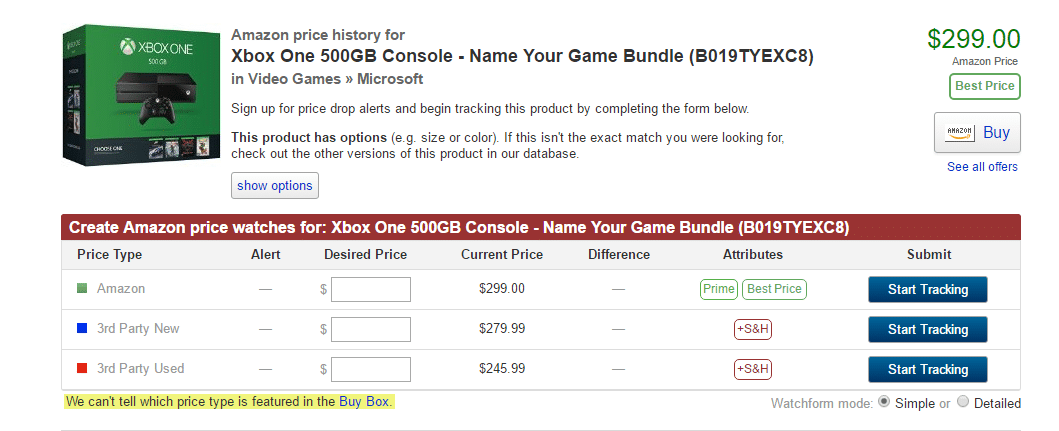Open the show options button
The image size is (1059, 431).
tap(275, 186)
